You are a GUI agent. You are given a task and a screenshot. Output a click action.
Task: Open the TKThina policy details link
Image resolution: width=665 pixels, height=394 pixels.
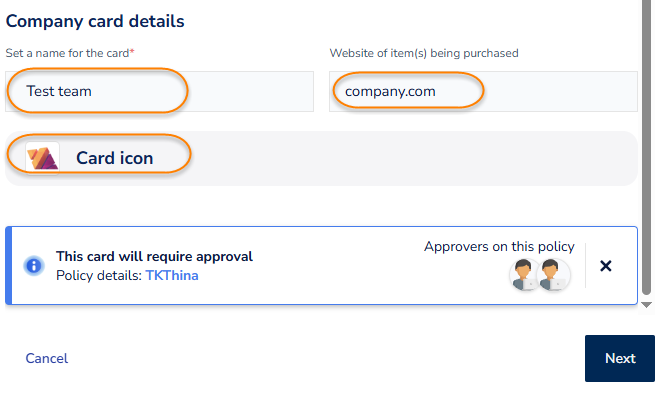point(172,276)
